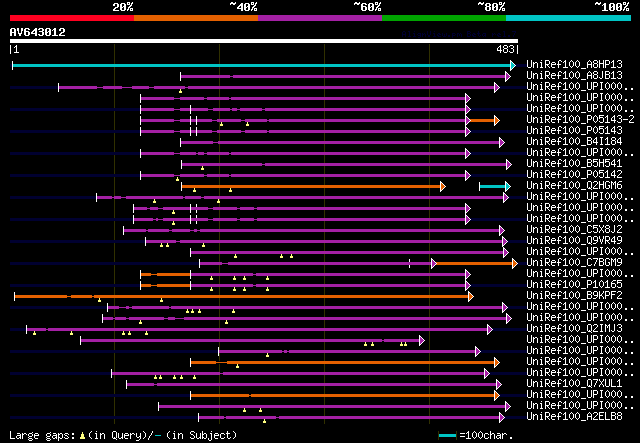Click the UniRef100_P05143 hit label
The height and width of the screenshot is (443, 640).
574,130
